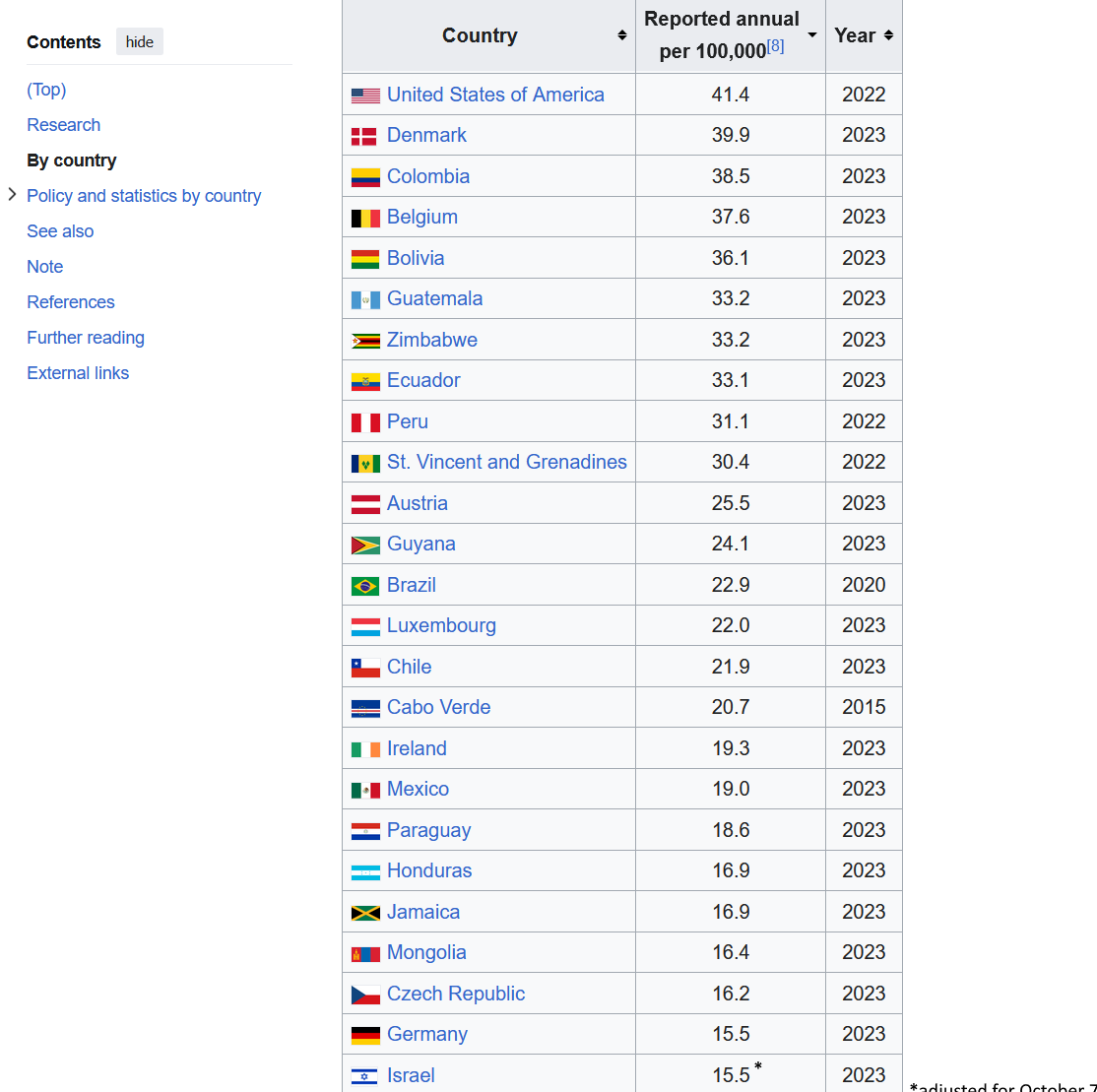Click the Paraguay flag icon
This screenshot has height=1092, width=1097.
[x=365, y=831]
